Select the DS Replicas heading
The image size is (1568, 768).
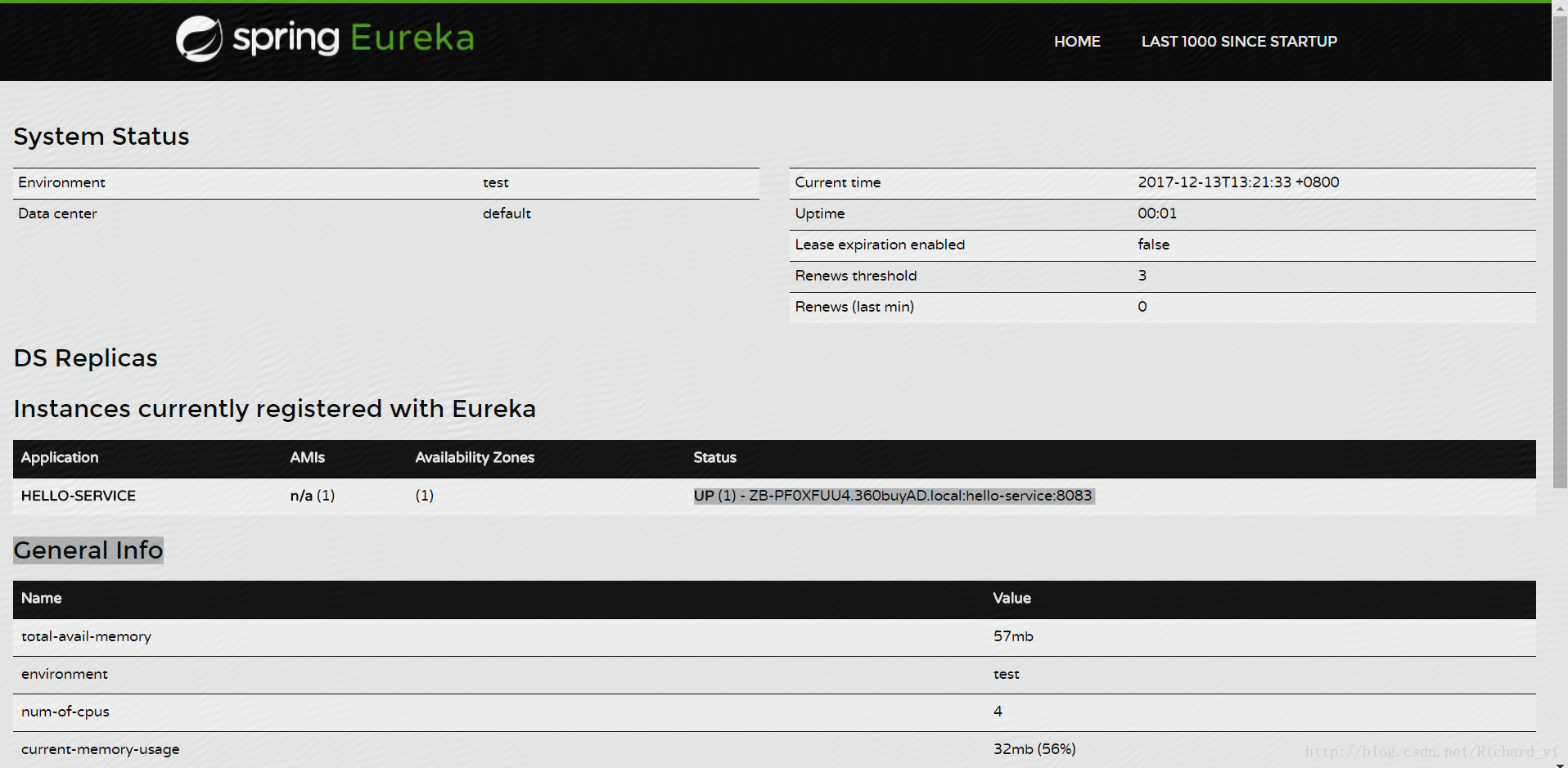(86, 358)
